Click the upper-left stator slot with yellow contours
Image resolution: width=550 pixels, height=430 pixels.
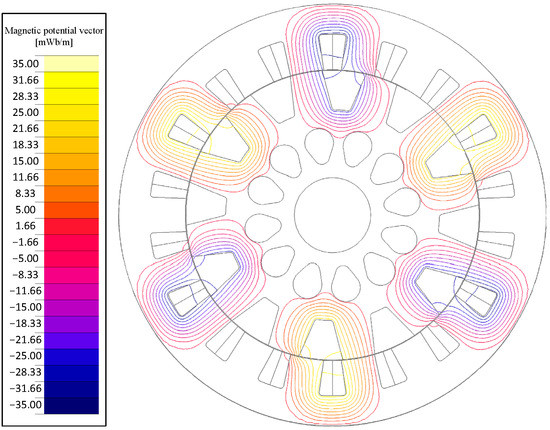tap(209, 138)
